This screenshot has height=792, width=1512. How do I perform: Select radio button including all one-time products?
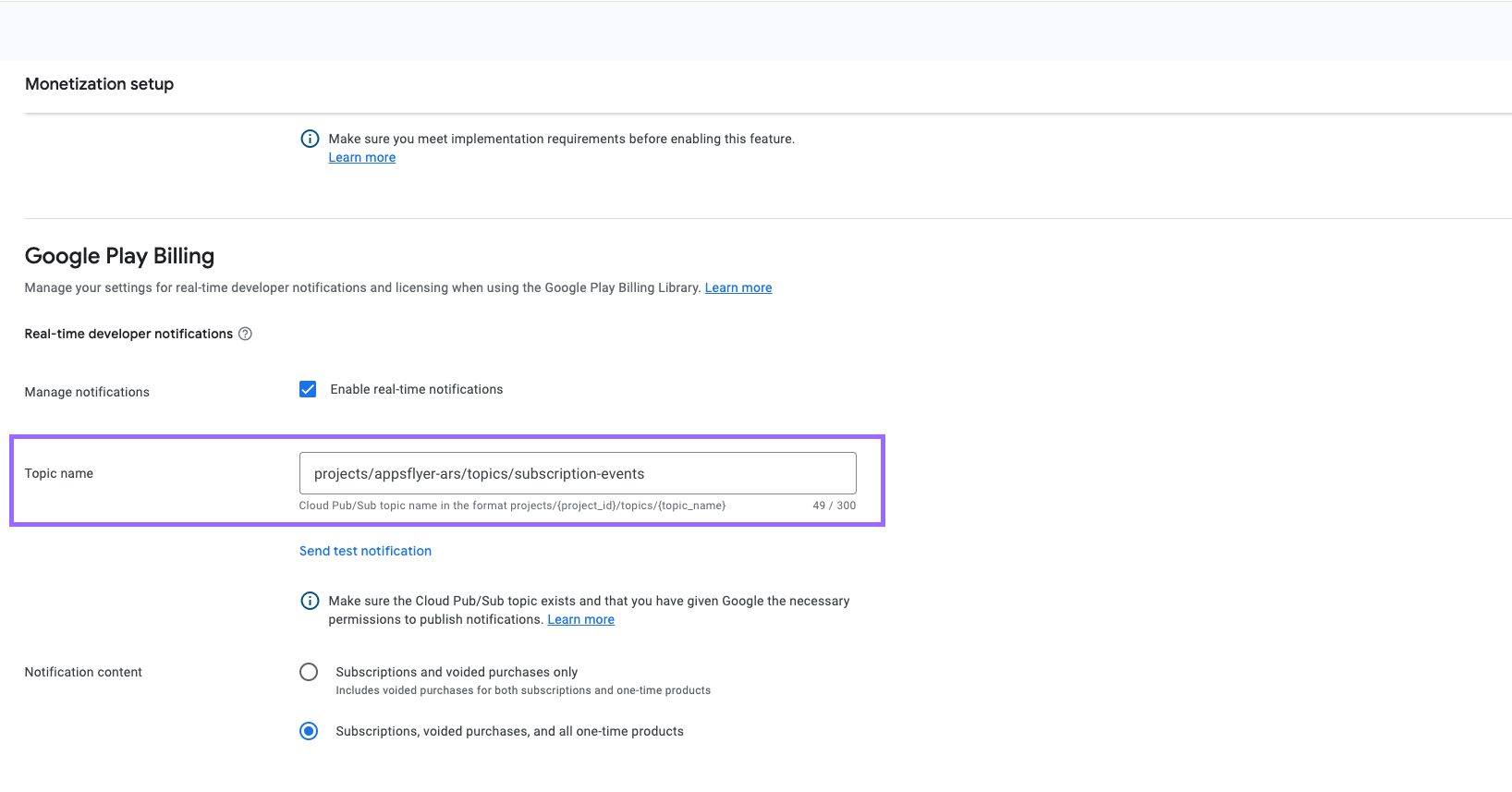tap(309, 731)
